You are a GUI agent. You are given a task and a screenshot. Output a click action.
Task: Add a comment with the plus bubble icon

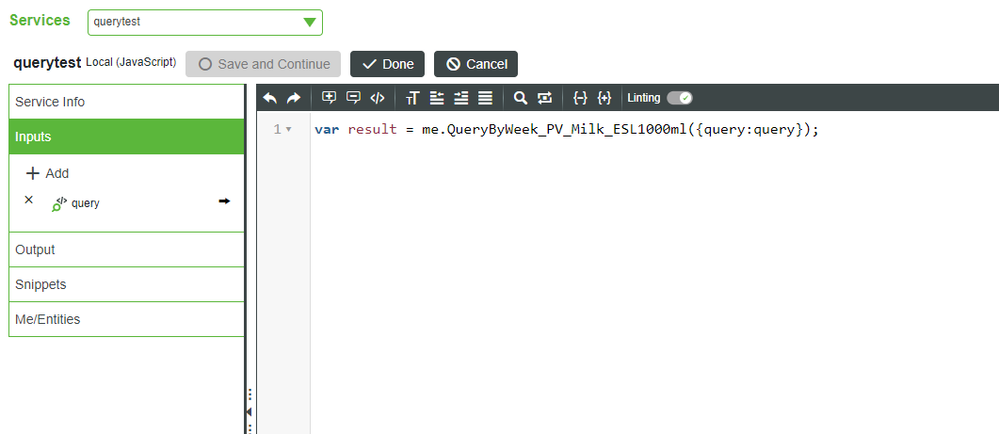(329, 98)
